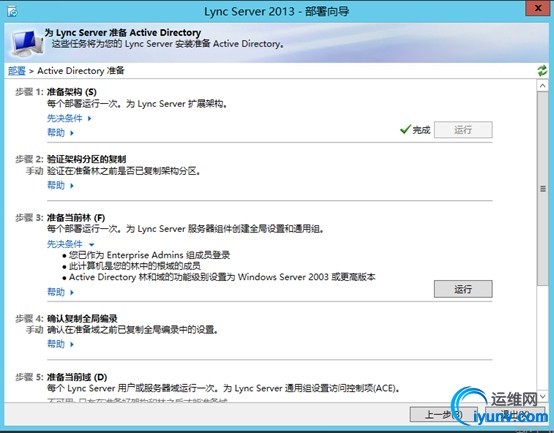554x433 pixels.
Task: Expand 帮助 under step 3 准备当前林
Action: (60, 292)
